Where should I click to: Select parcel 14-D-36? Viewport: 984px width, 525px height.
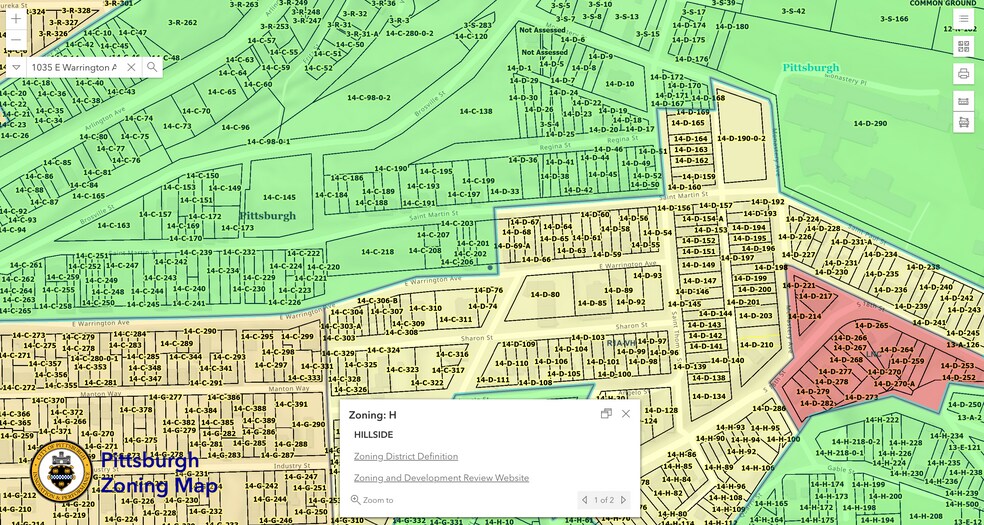[522, 160]
